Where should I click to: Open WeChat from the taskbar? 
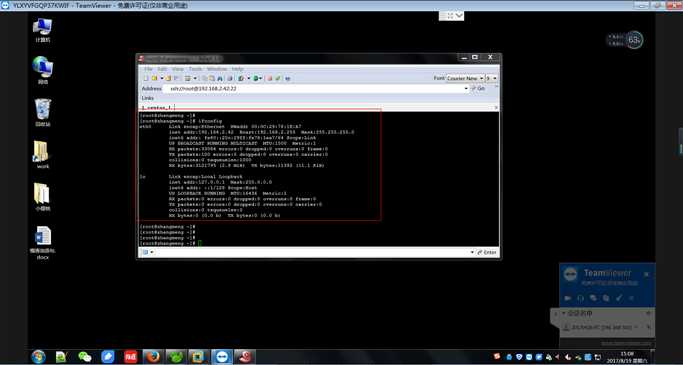click(x=85, y=357)
